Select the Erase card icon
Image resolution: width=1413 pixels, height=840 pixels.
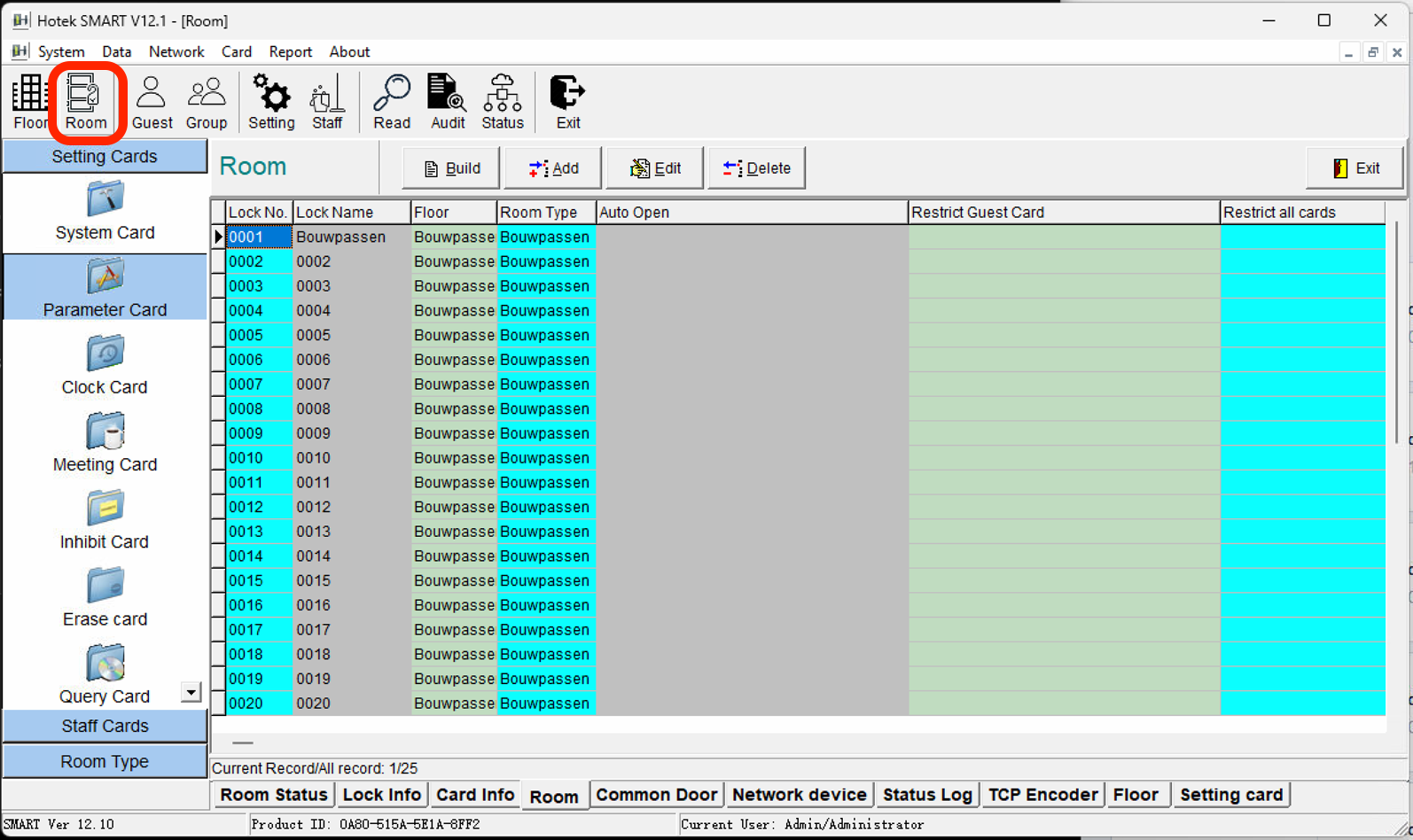tap(105, 596)
